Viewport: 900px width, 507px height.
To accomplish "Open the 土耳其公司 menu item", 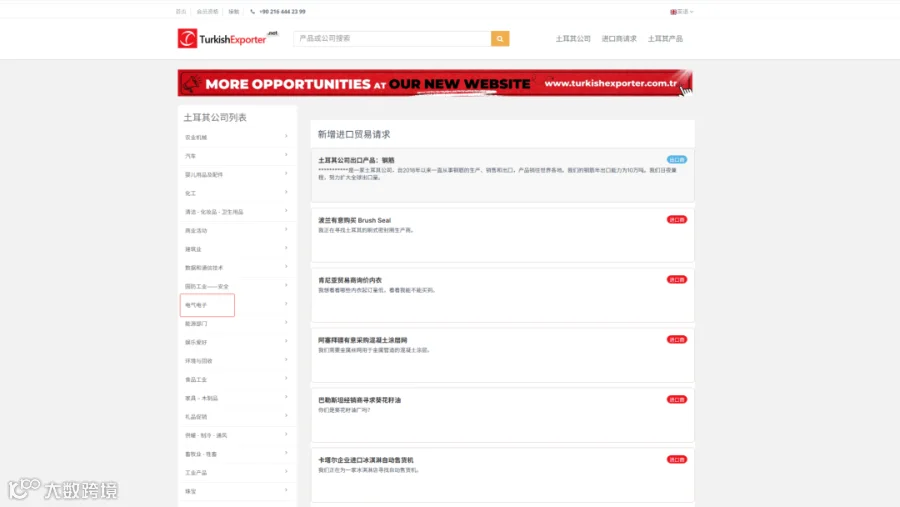I will (x=573, y=38).
